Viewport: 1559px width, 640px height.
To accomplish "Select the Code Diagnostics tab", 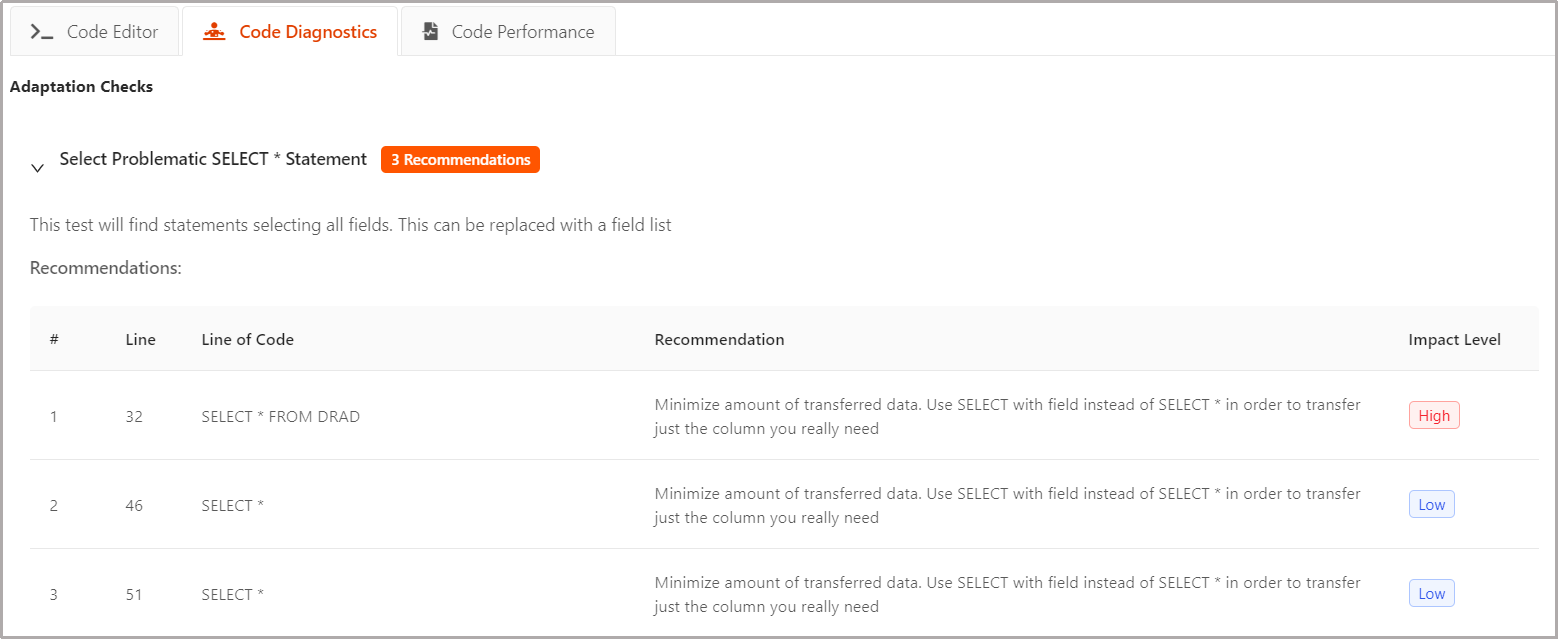I will point(290,31).
